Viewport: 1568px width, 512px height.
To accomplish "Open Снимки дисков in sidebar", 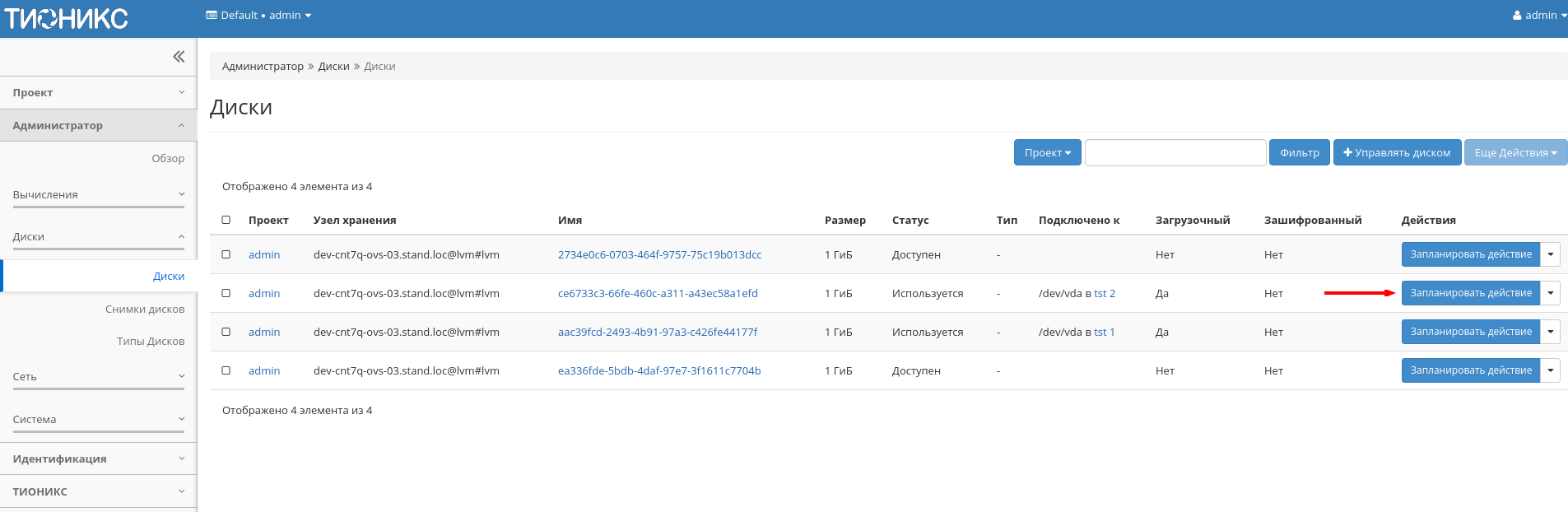I will (145, 309).
